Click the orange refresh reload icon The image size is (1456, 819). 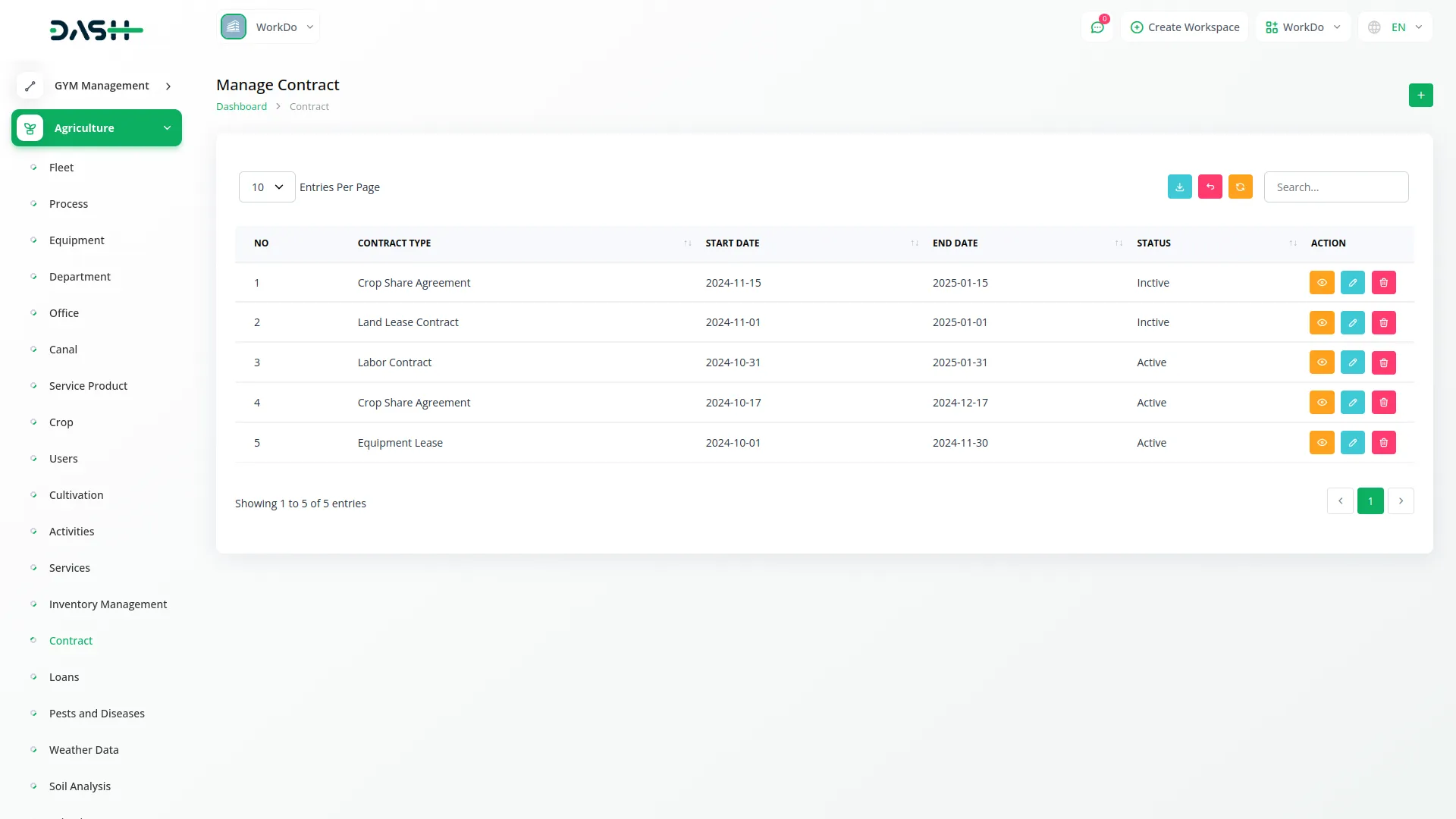(1240, 187)
